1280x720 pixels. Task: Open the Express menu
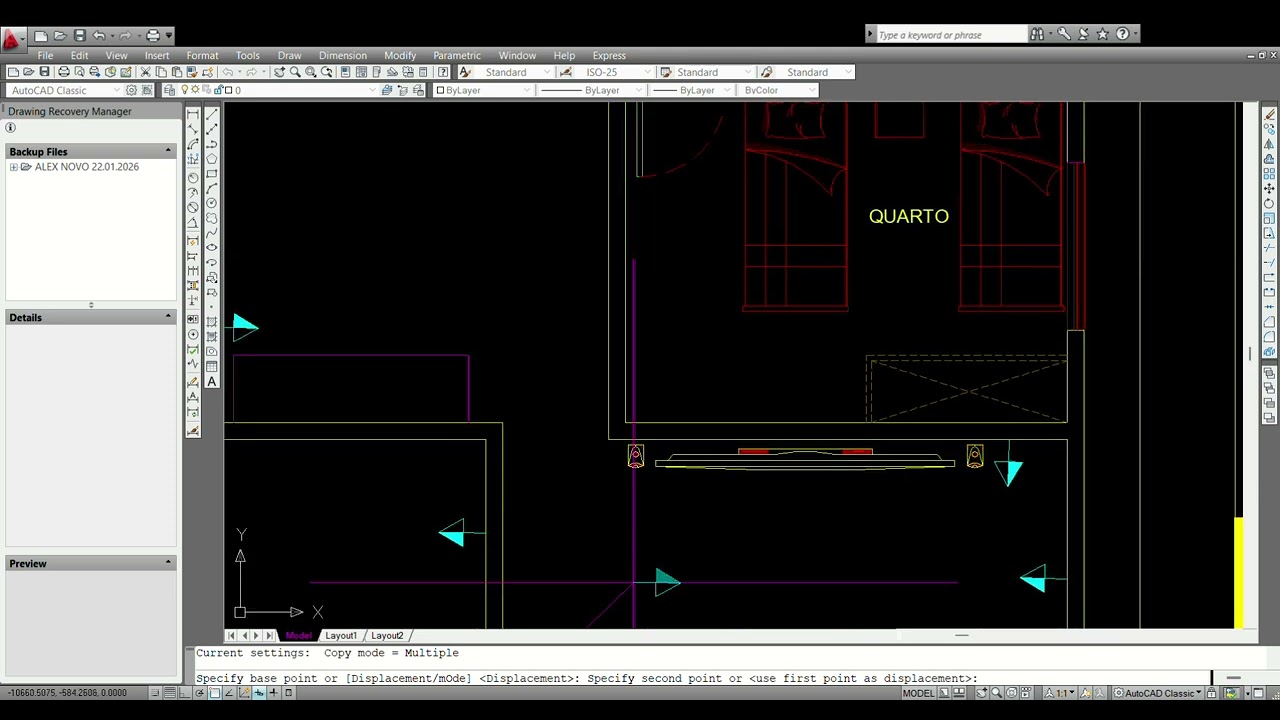click(609, 55)
